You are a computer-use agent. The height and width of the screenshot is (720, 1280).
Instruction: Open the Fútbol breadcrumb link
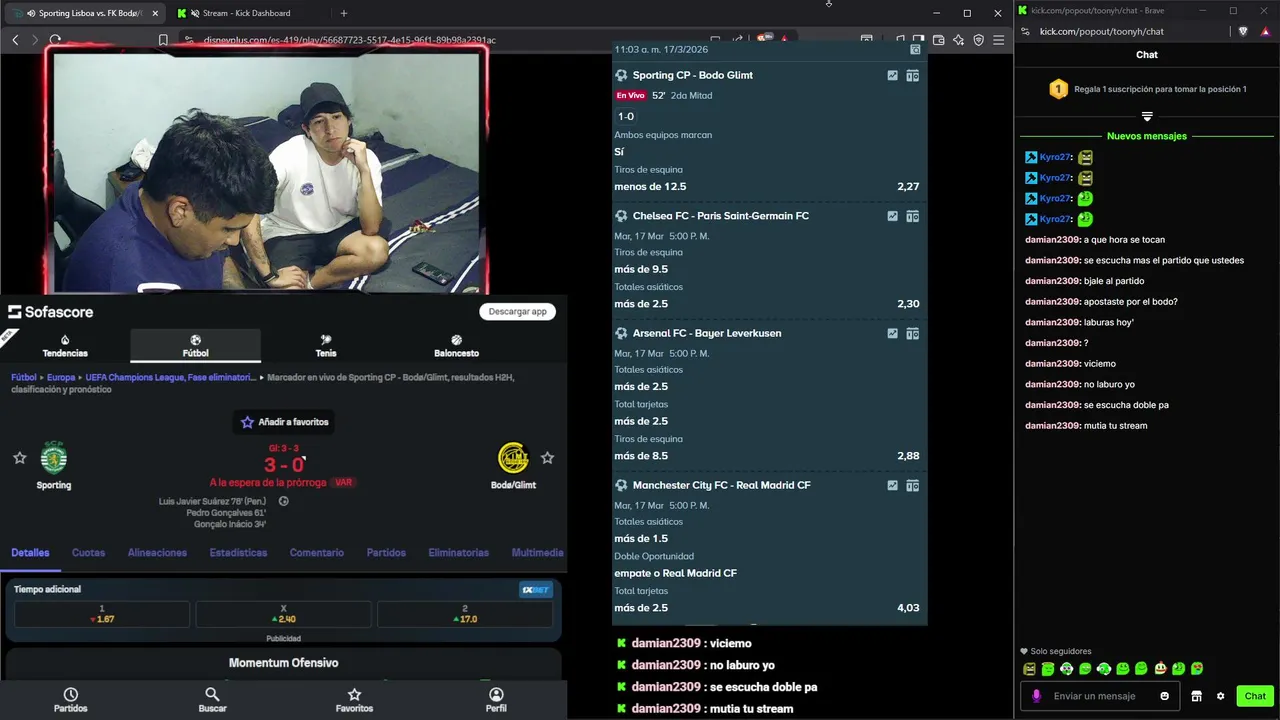(24, 378)
